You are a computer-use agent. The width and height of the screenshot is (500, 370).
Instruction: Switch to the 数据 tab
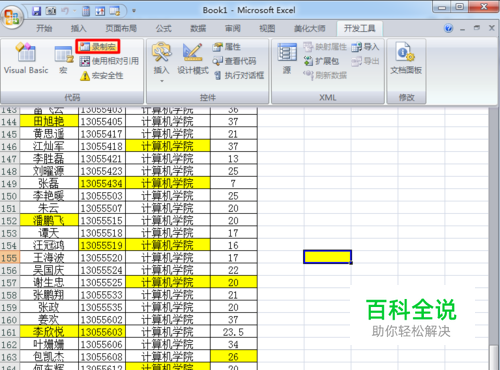coord(198,28)
